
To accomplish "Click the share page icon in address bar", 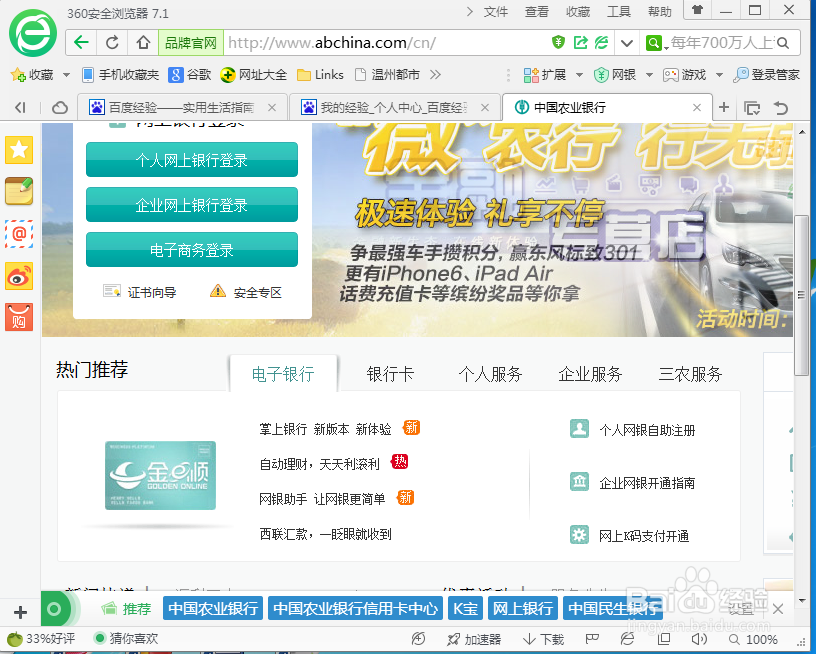I will coord(580,42).
